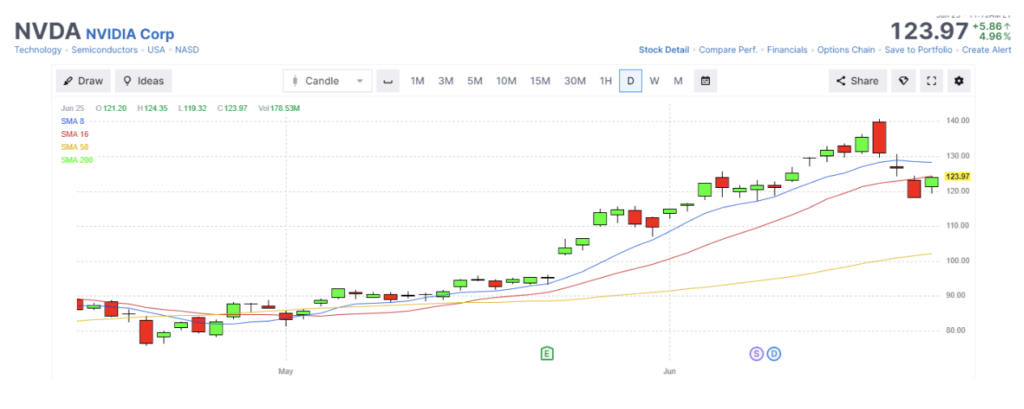Expand the Candle chart type dropdown
1024x409 pixels.
click(327, 81)
